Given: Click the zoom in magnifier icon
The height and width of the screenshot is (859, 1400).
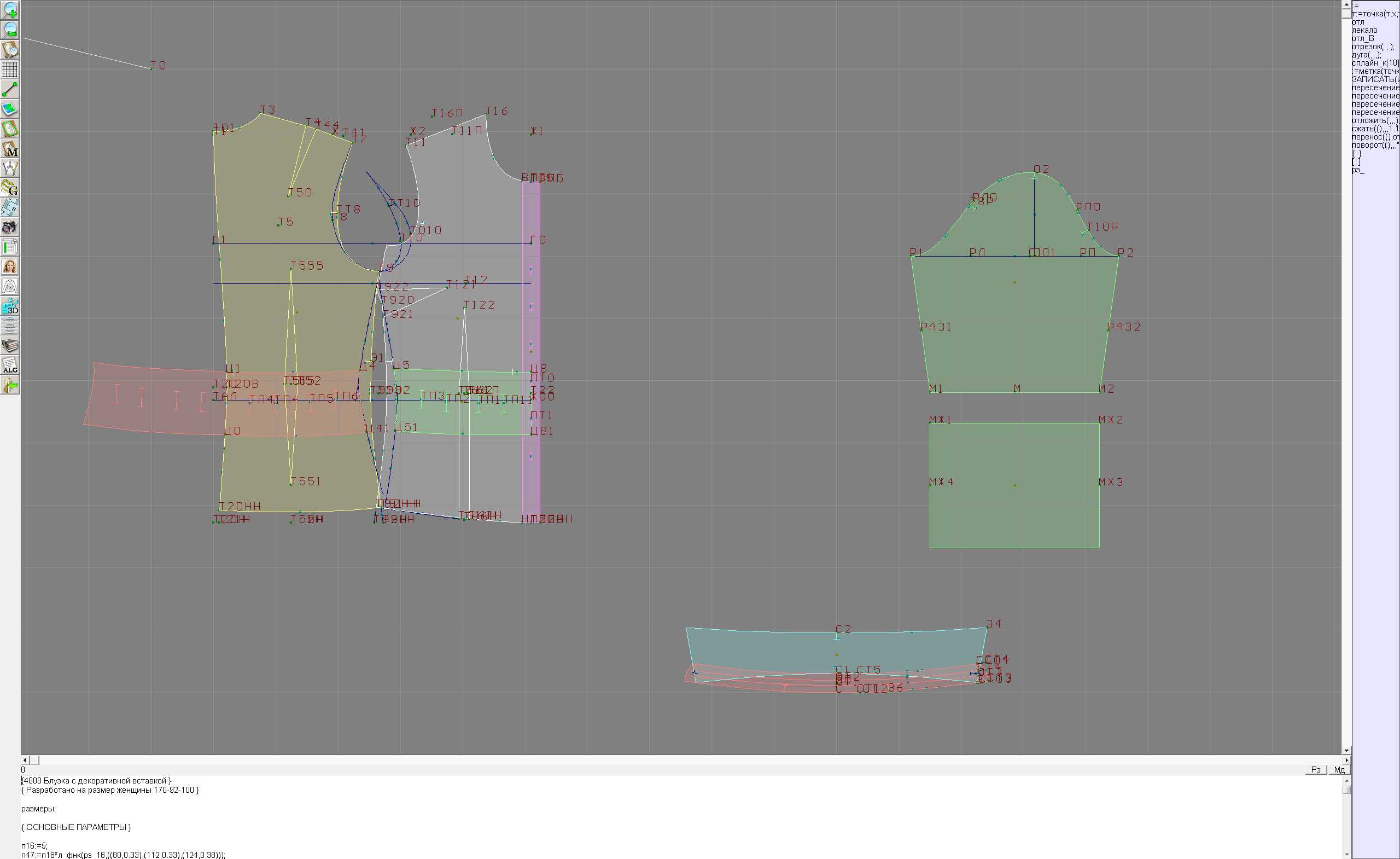Looking at the screenshot, I should point(10,10).
